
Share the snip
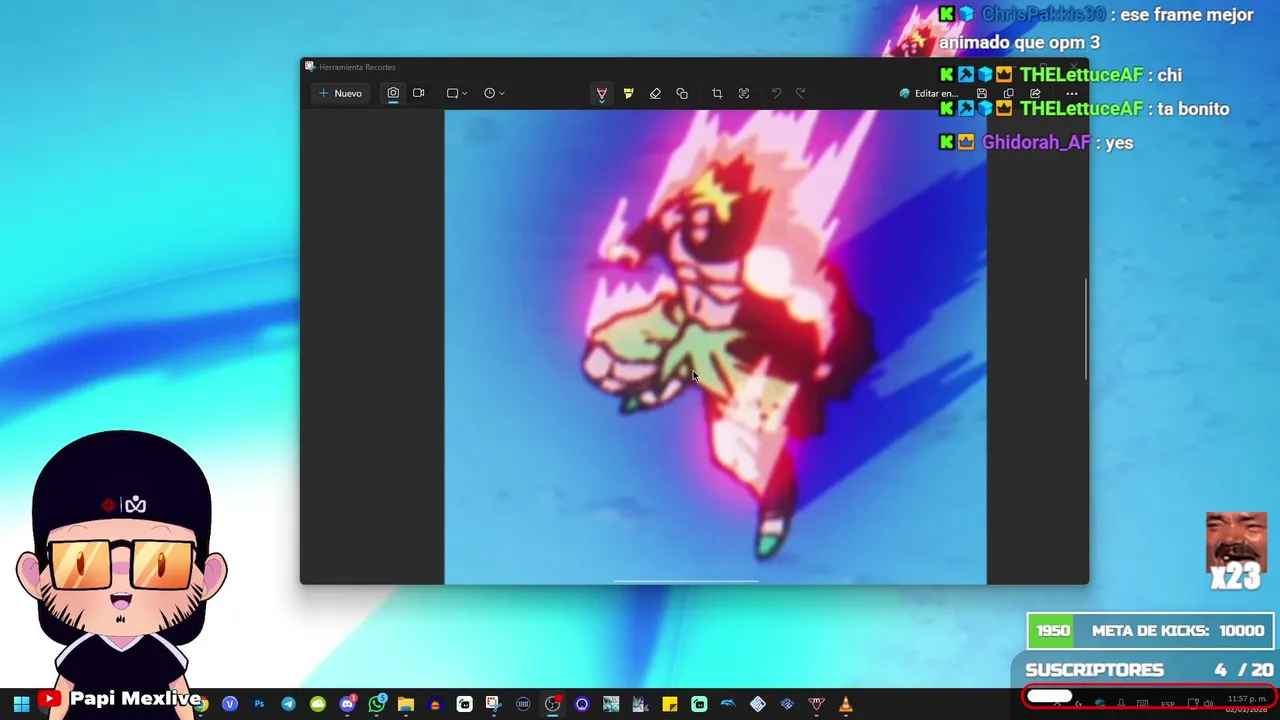tap(1035, 93)
